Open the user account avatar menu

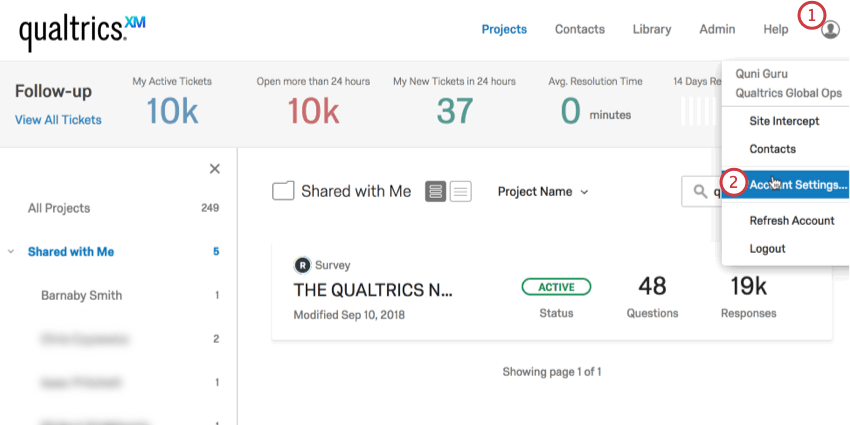click(830, 30)
